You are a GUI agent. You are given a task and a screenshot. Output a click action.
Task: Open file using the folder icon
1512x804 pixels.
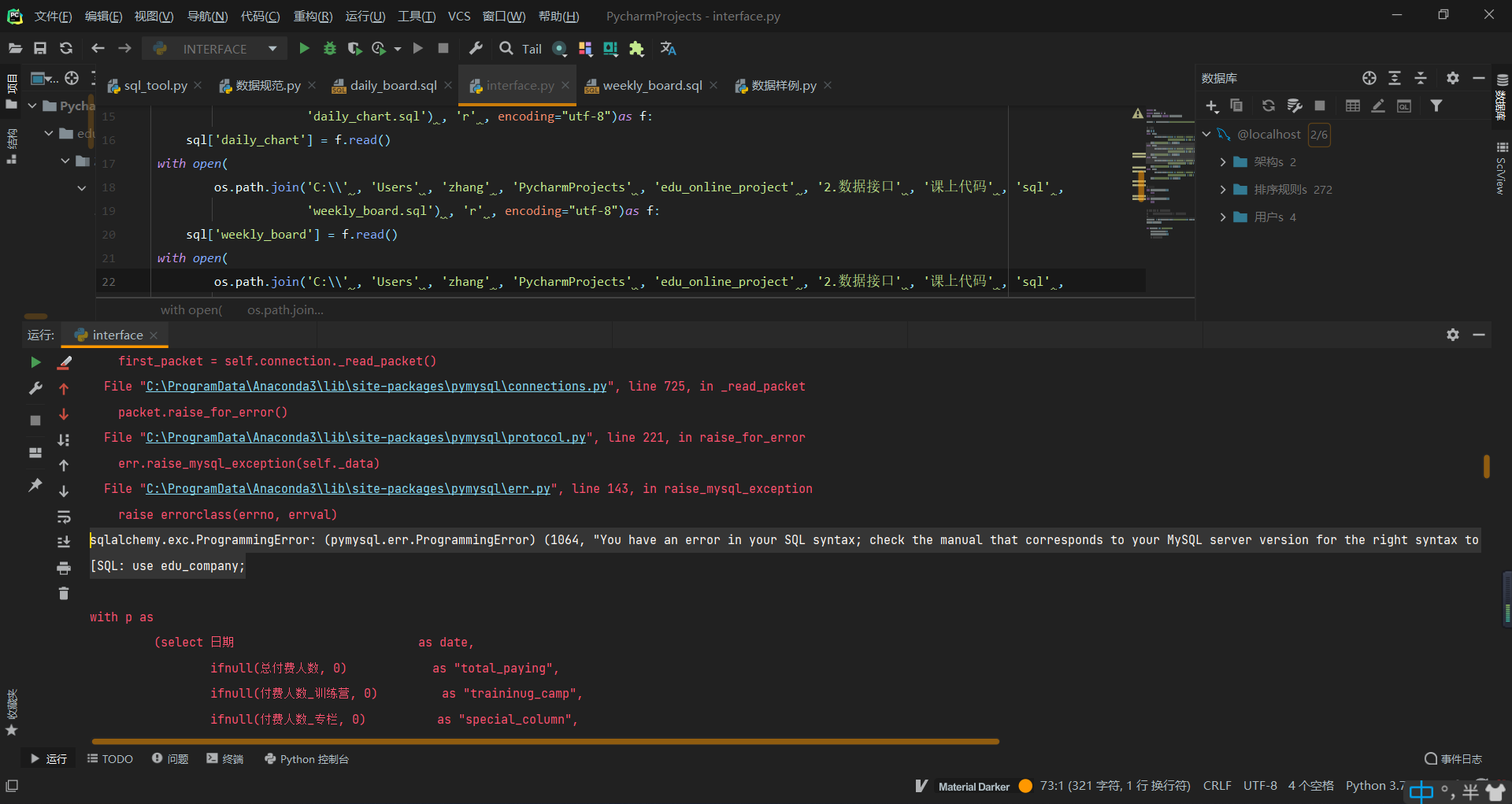click(15, 49)
